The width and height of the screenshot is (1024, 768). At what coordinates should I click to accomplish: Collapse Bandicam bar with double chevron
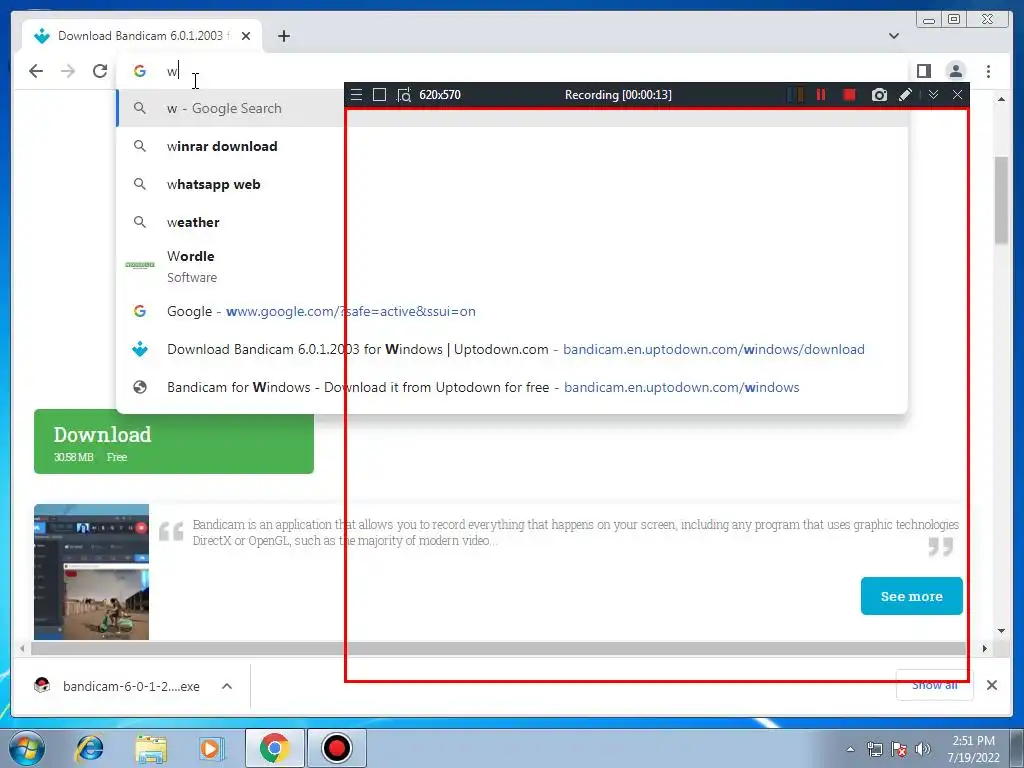point(933,95)
